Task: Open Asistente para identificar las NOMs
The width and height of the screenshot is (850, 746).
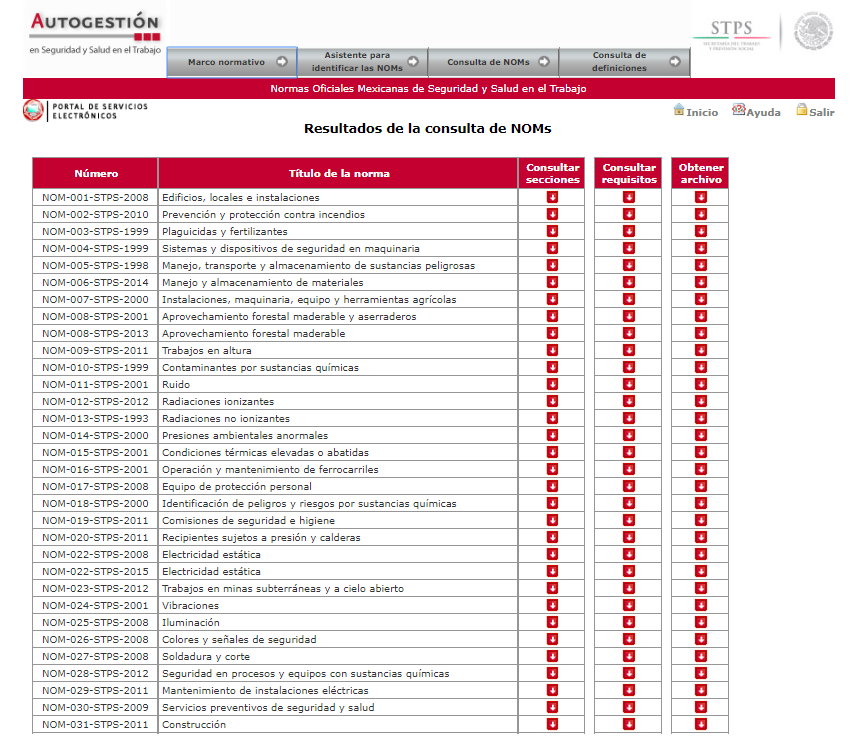Action: coord(363,62)
